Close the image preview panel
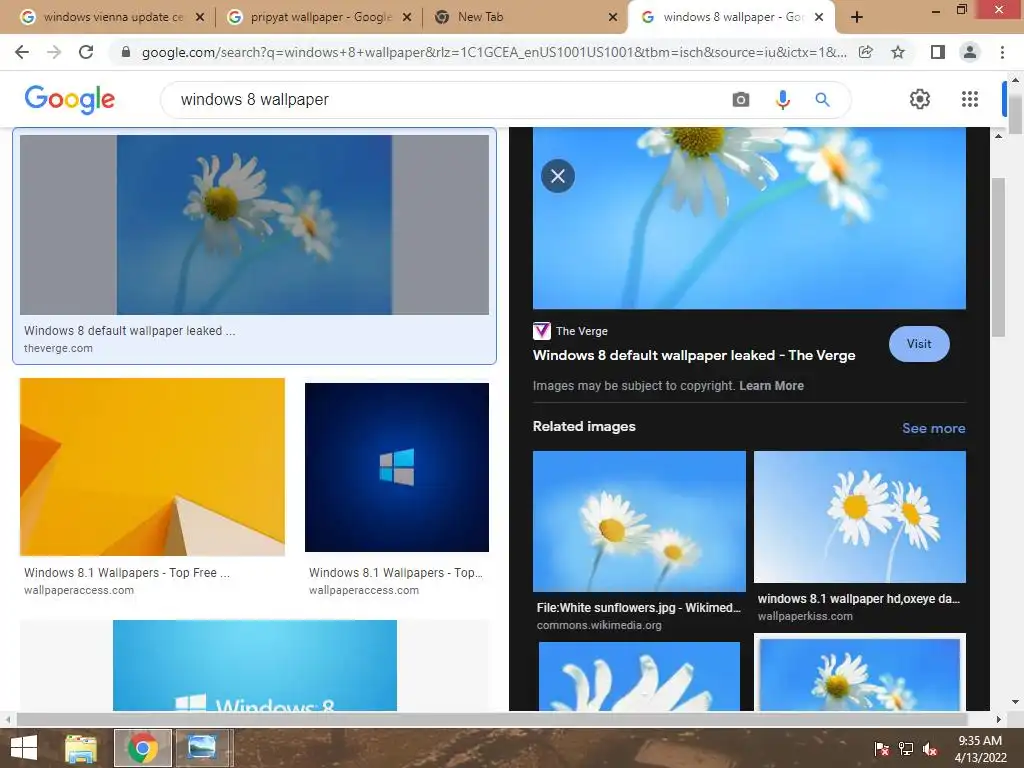Screen dimensions: 1024x768 (x=558, y=176)
